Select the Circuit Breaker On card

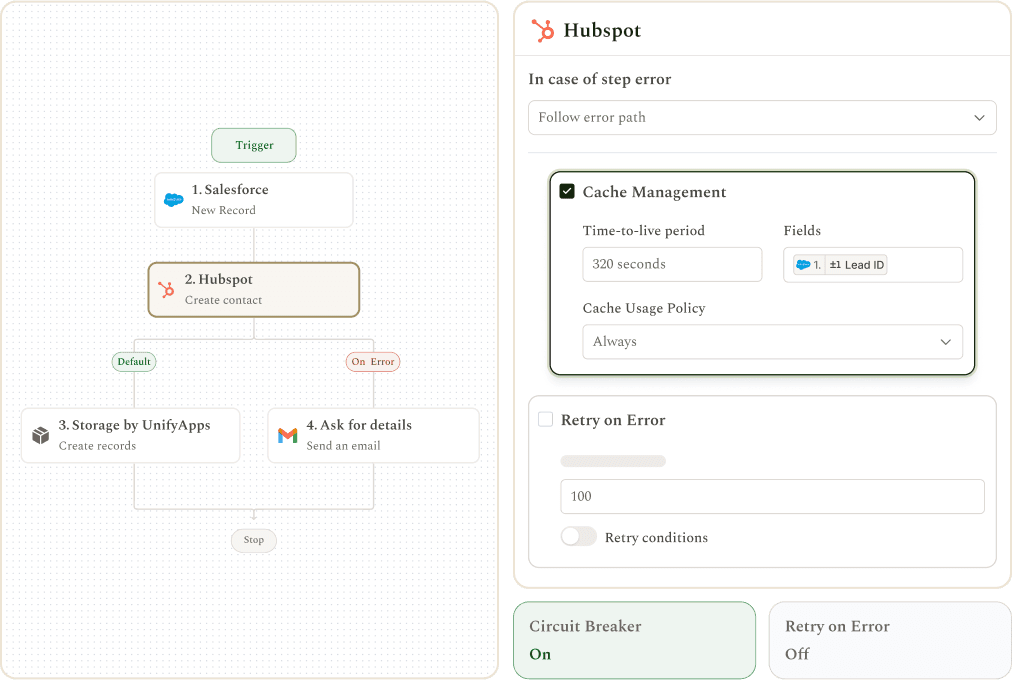tap(634, 640)
